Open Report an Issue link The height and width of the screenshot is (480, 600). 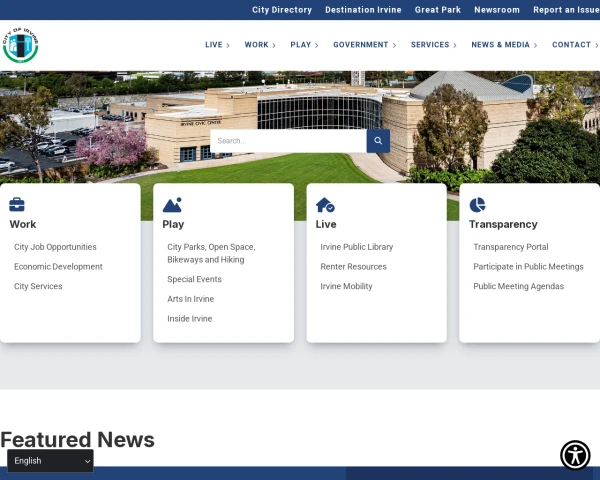pyautogui.click(x=566, y=10)
